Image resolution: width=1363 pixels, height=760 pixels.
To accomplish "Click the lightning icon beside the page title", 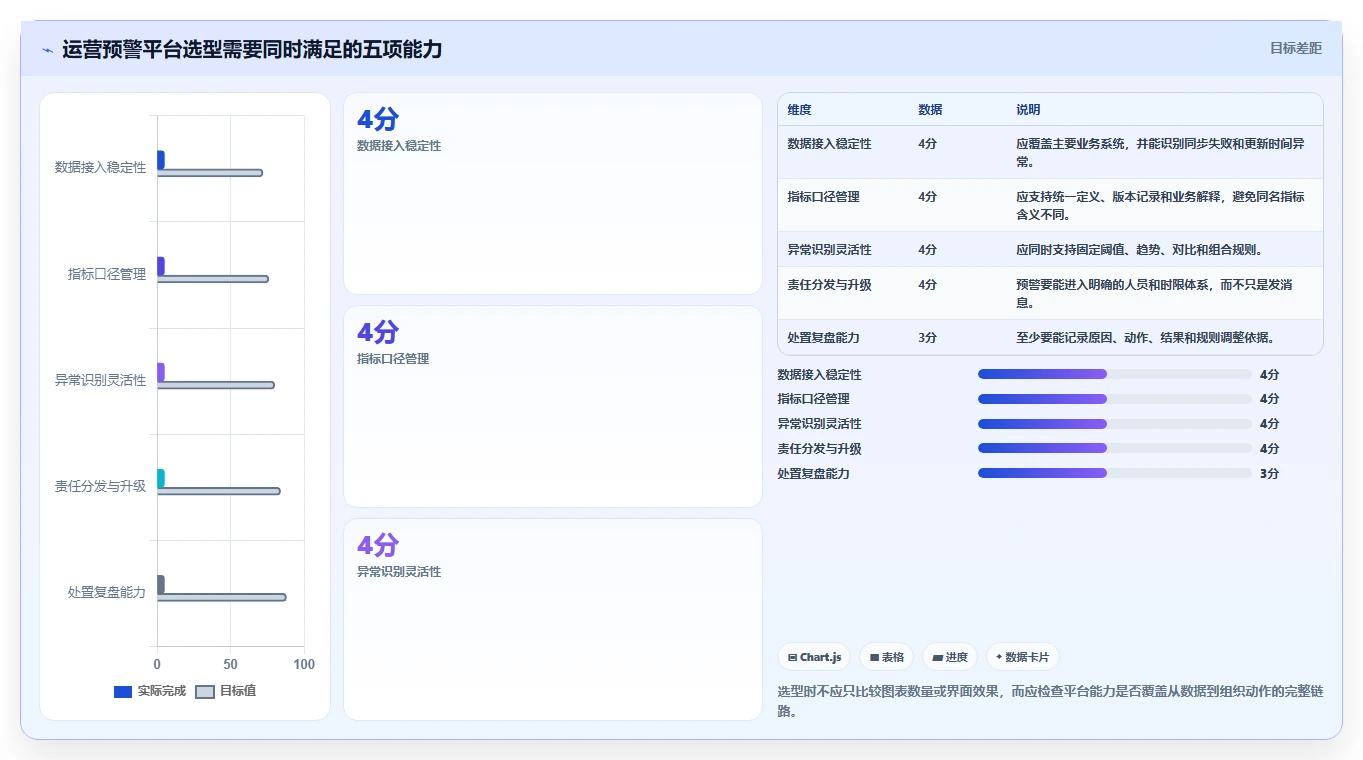I will (x=48, y=50).
